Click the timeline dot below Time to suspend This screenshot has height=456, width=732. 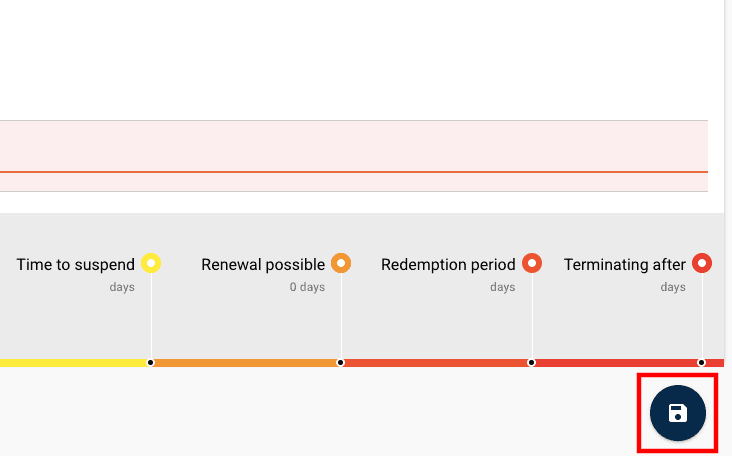point(151,362)
